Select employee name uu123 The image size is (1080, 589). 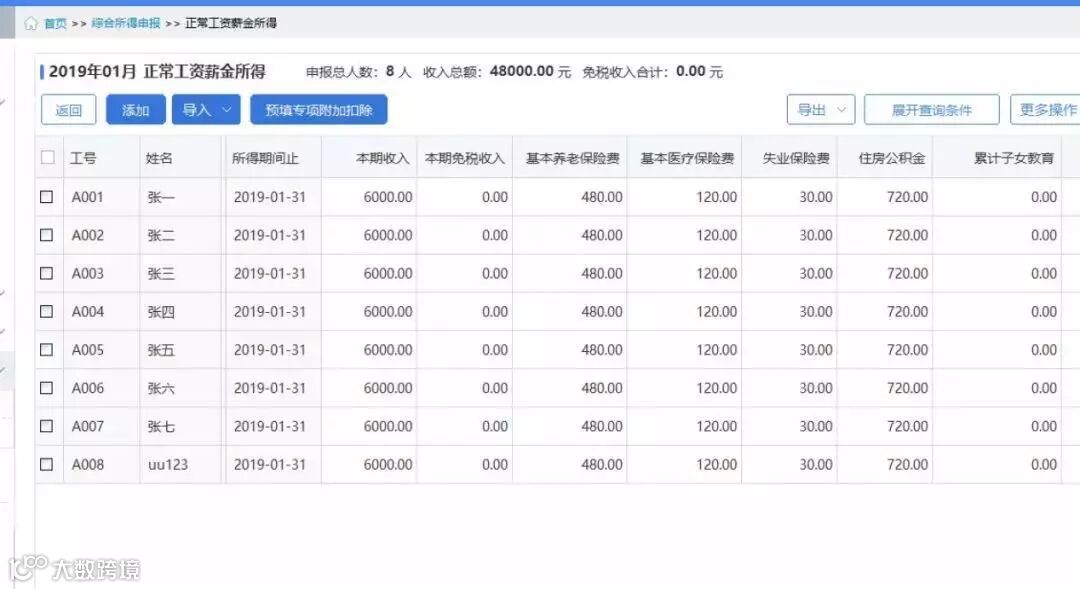pos(167,464)
